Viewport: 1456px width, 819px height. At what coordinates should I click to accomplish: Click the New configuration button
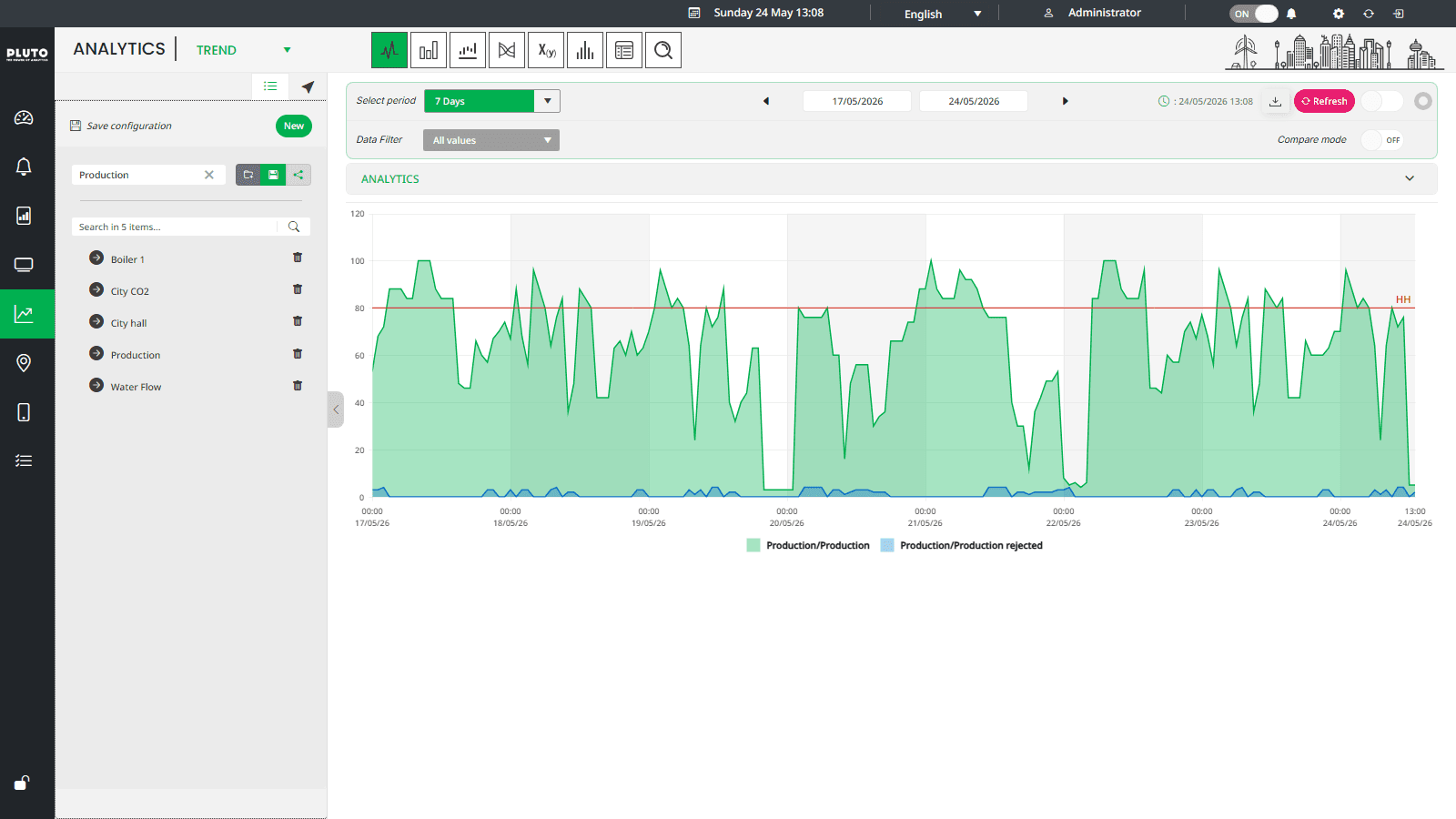tap(294, 126)
